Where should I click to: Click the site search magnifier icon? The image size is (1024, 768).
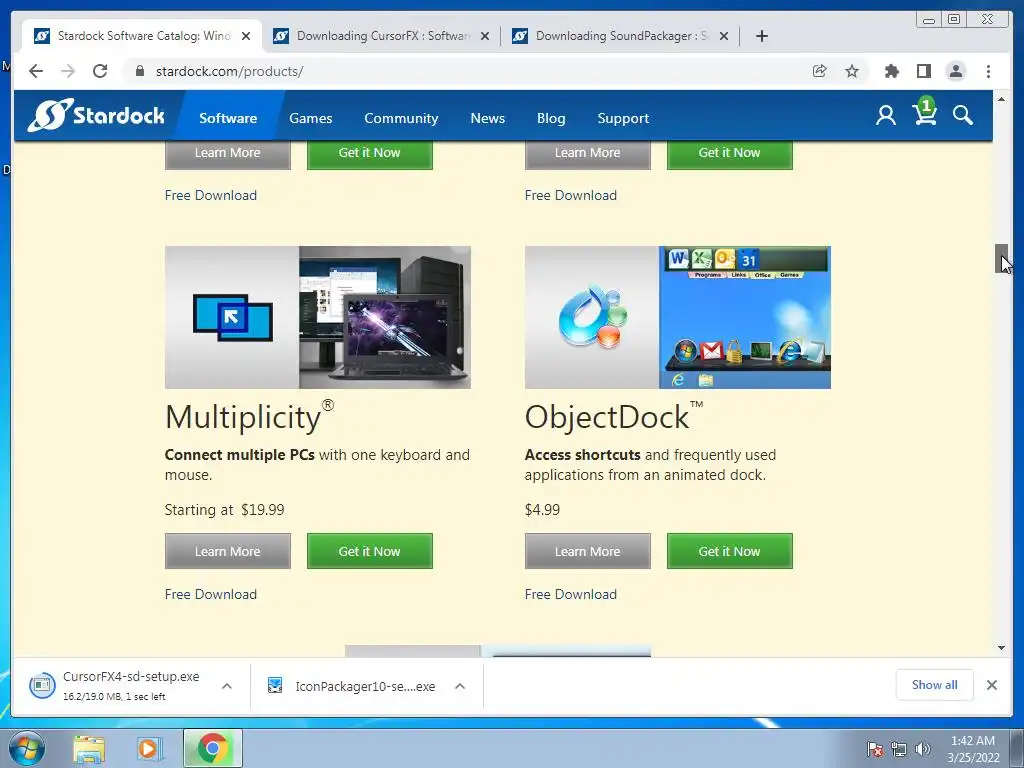point(962,116)
